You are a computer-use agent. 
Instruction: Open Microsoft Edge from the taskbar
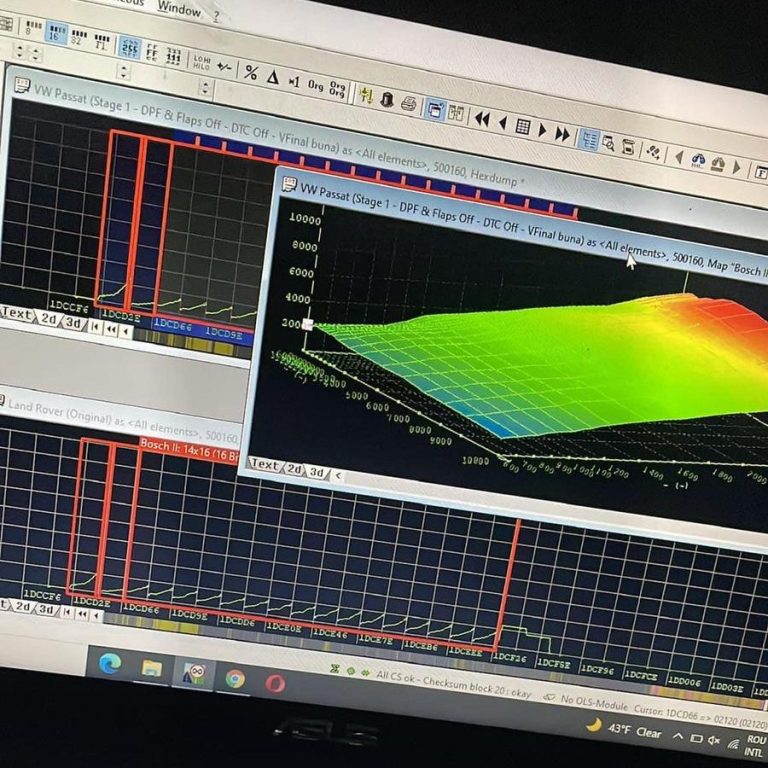pos(110,664)
